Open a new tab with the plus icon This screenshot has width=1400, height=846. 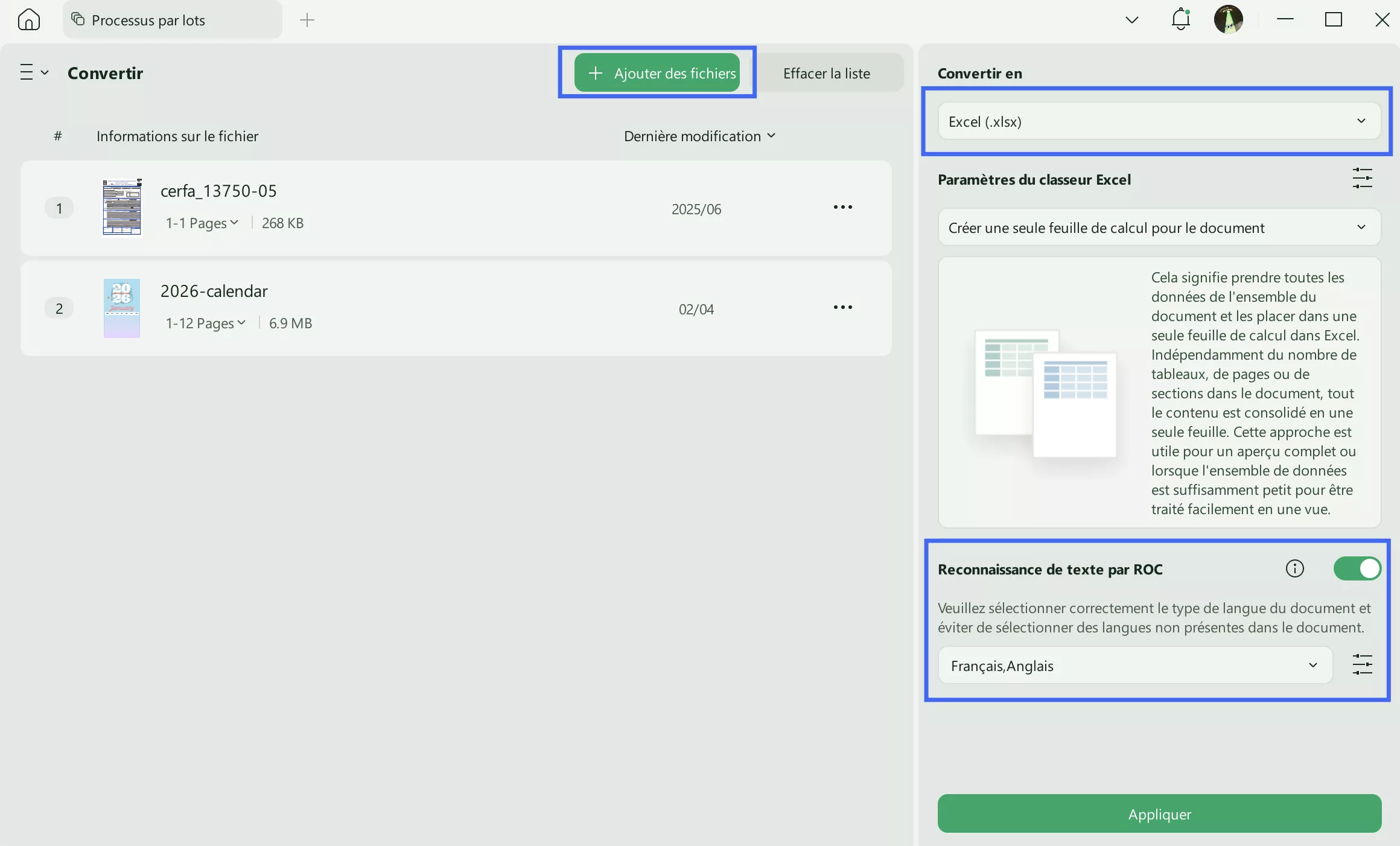click(307, 20)
